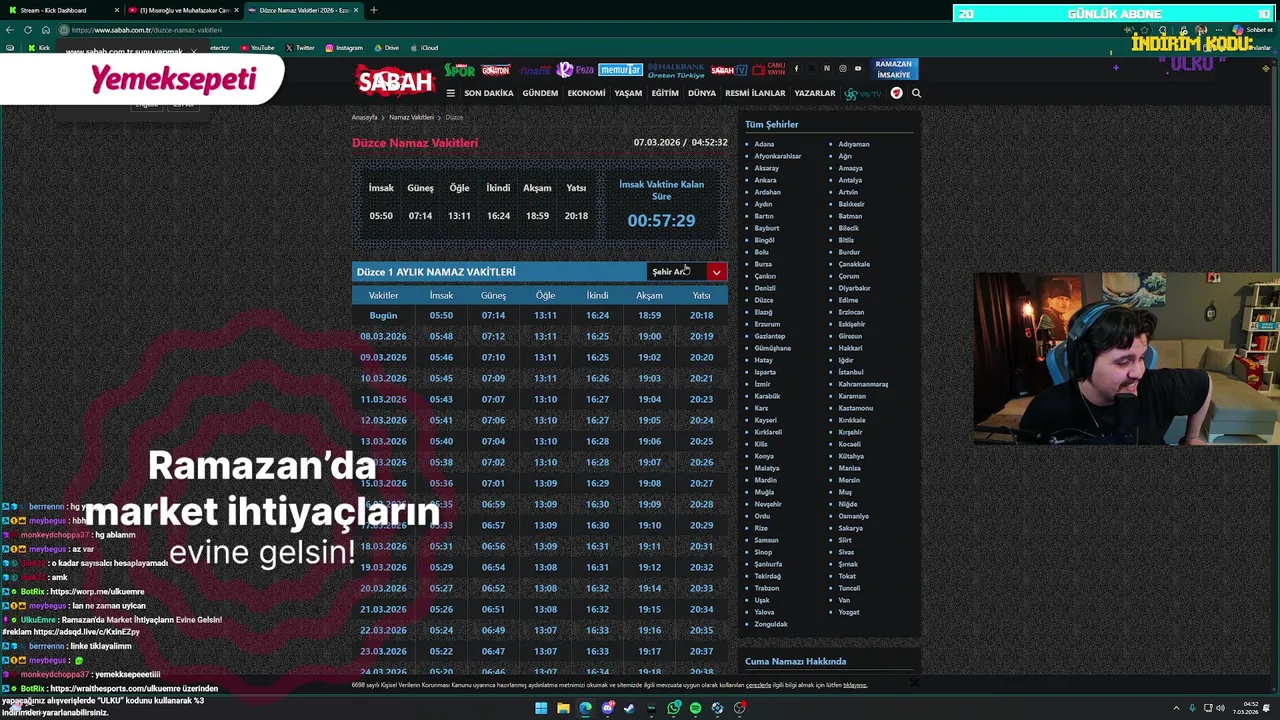Show hidden system tray icons chevron
This screenshot has width=1280, height=720.
[1176, 708]
